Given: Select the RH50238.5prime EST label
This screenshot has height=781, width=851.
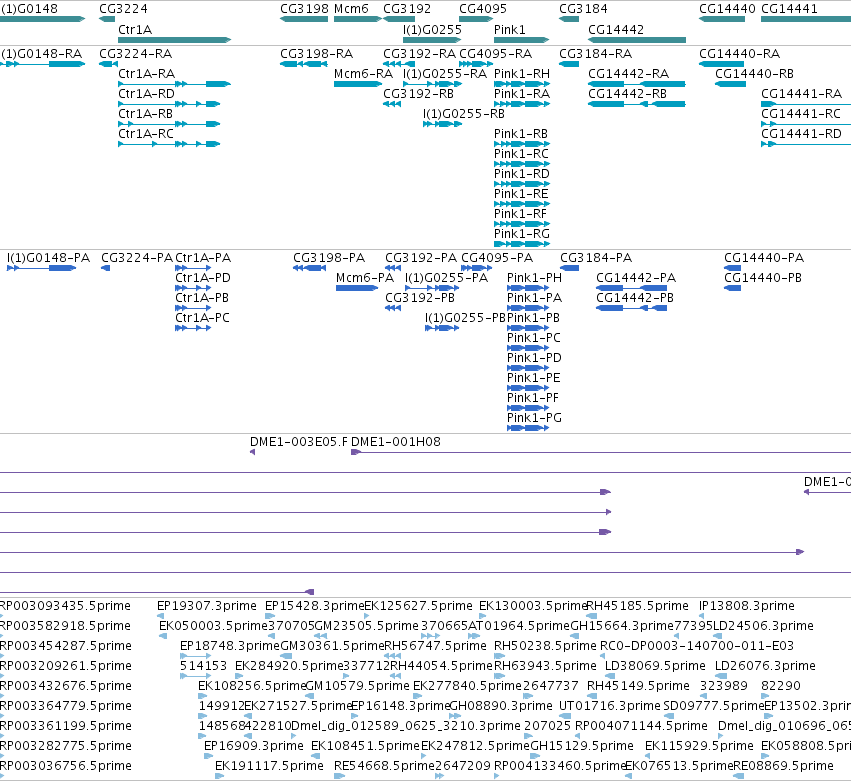Looking at the screenshot, I should click(x=545, y=646).
